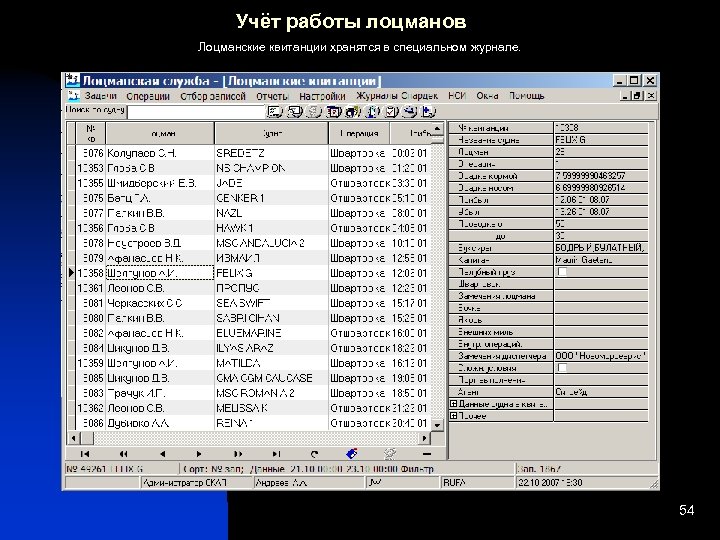This screenshot has width=720, height=540.
Task: Click the second toolbar icon showing stacked documents
Action: 295,112
